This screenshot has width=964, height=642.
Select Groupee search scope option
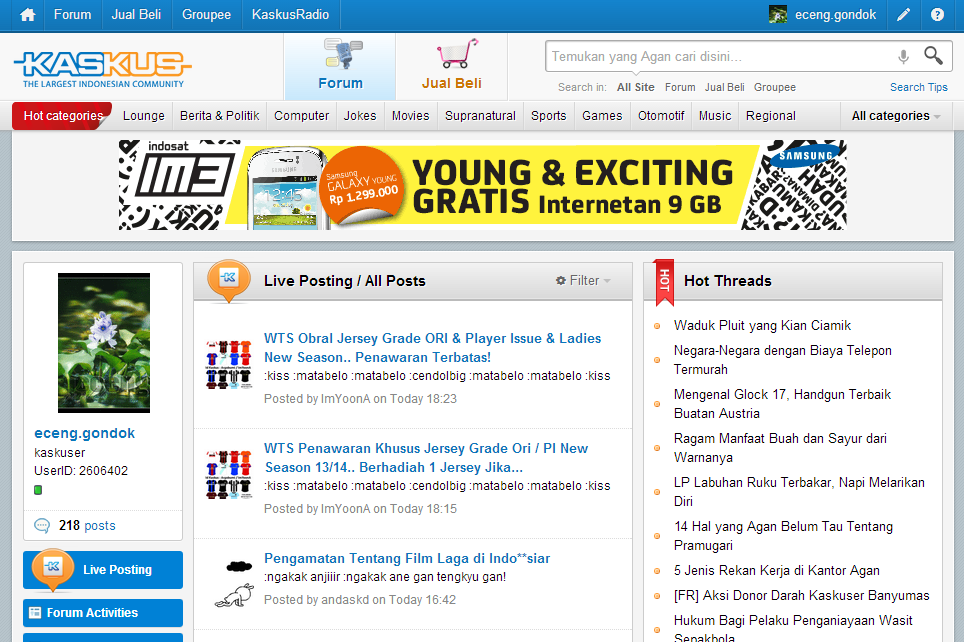pyautogui.click(x=775, y=87)
